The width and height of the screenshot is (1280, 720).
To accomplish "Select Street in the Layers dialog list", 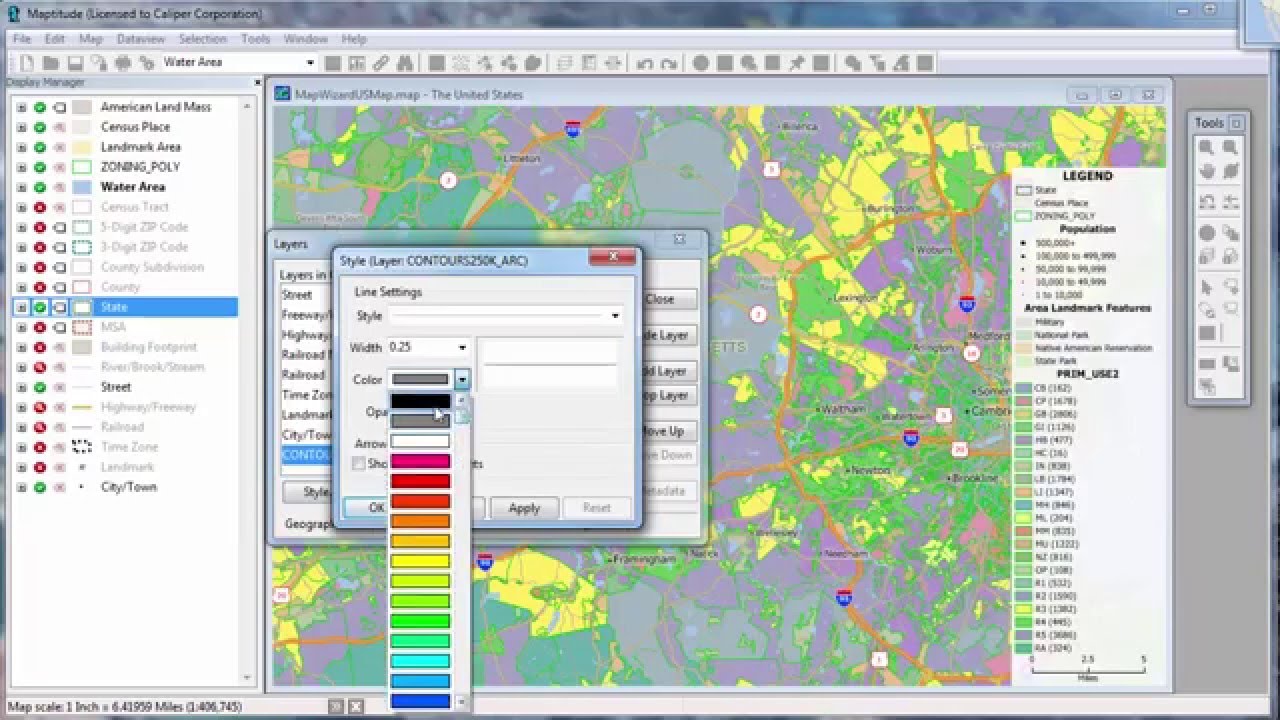I will pyautogui.click(x=297, y=295).
